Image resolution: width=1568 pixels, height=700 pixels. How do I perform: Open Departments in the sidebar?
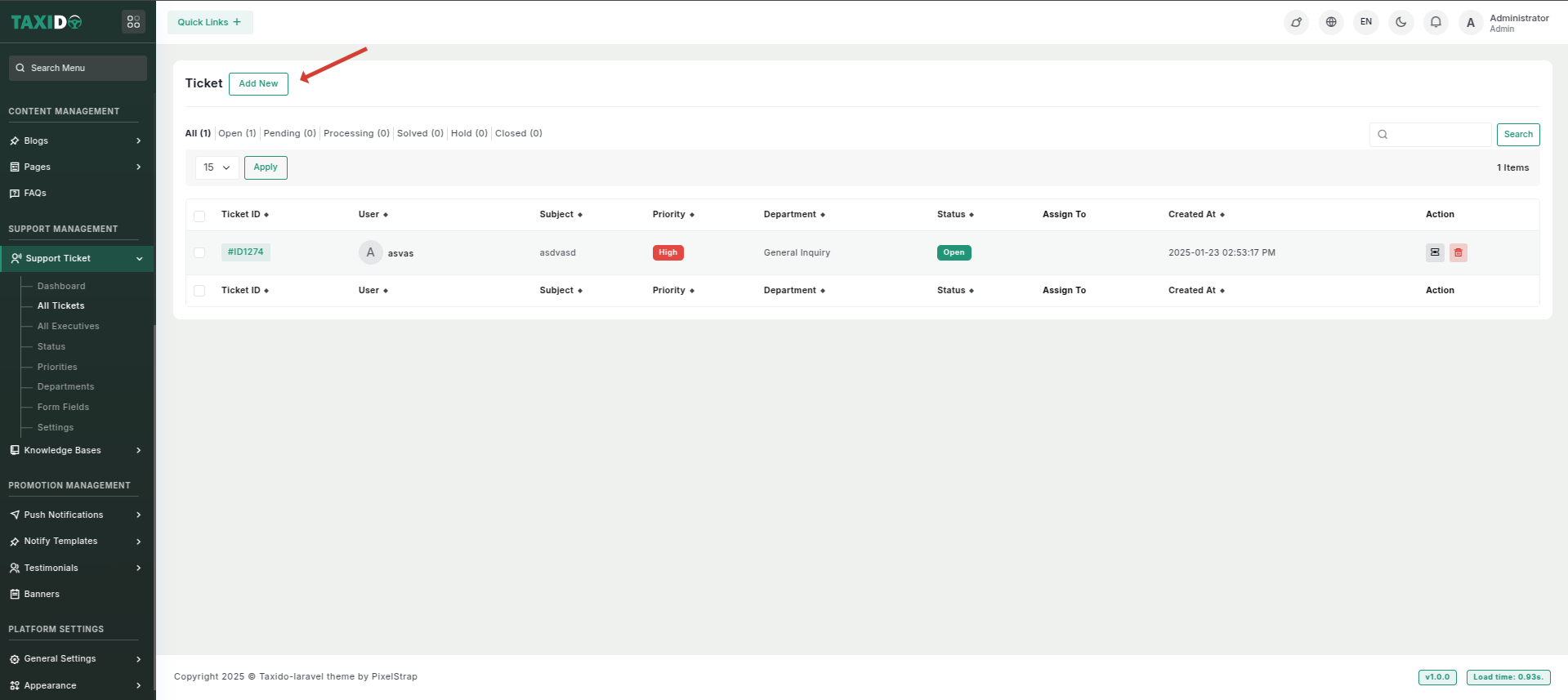coord(65,386)
